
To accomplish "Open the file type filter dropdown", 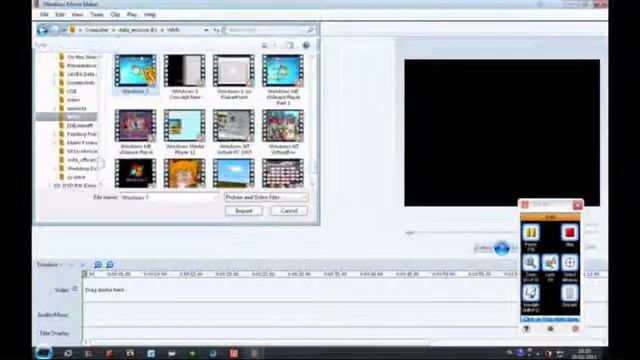I will tap(304, 197).
